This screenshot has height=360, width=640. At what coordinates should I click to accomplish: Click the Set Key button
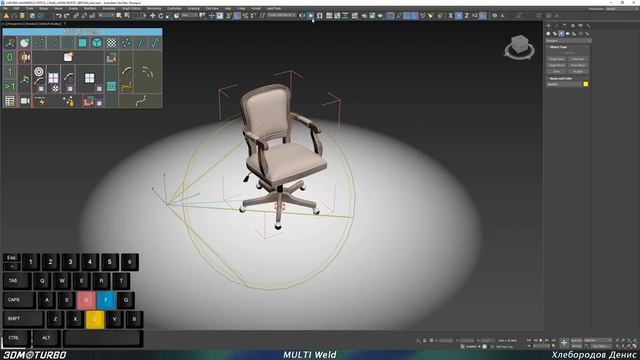(x=576, y=346)
